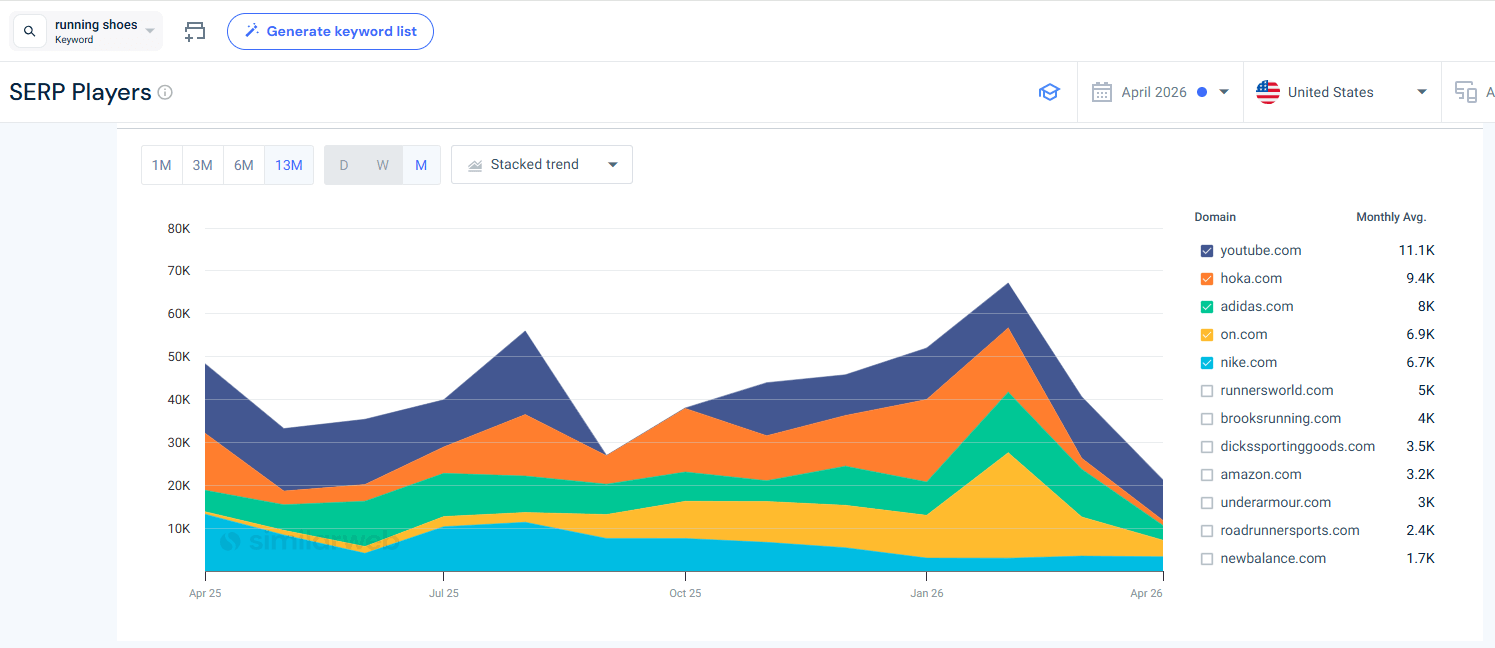The image size is (1495, 648).
Task: Switch granularity to M (monthly)
Action: point(421,165)
